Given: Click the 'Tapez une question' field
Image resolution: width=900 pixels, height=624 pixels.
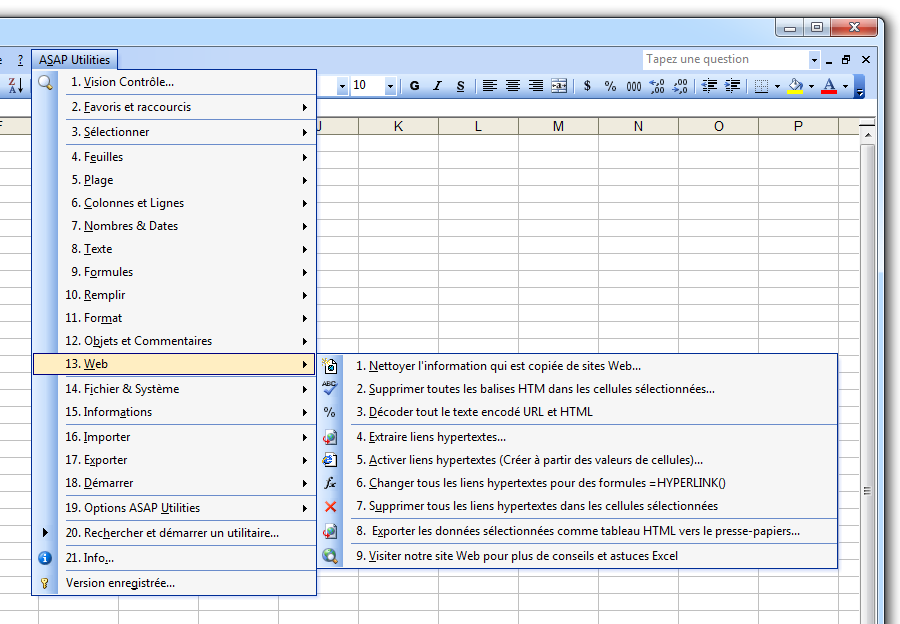Looking at the screenshot, I should (x=725, y=59).
